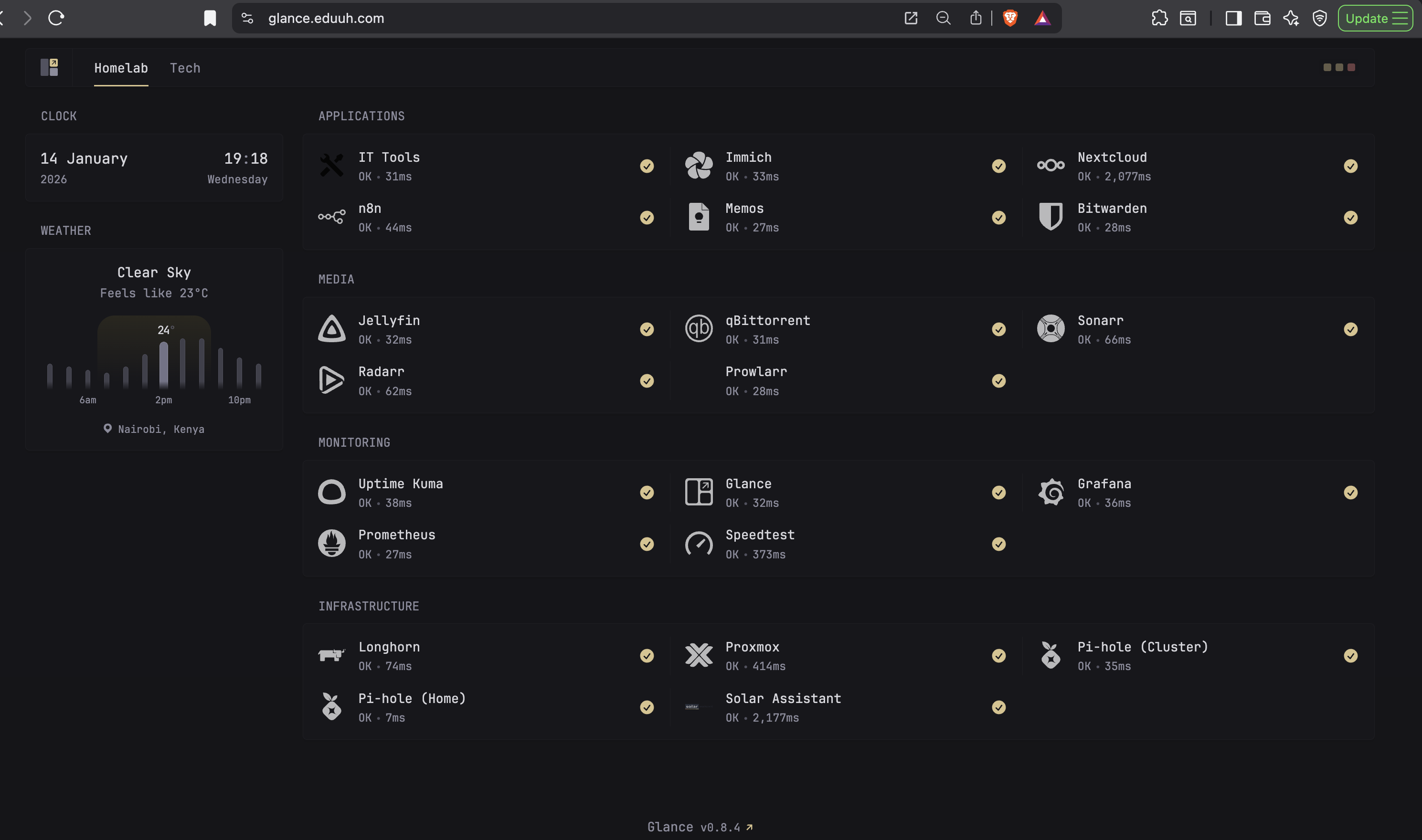1422x840 pixels.
Task: Click the Bitwarden shield icon
Action: pos(1051,217)
